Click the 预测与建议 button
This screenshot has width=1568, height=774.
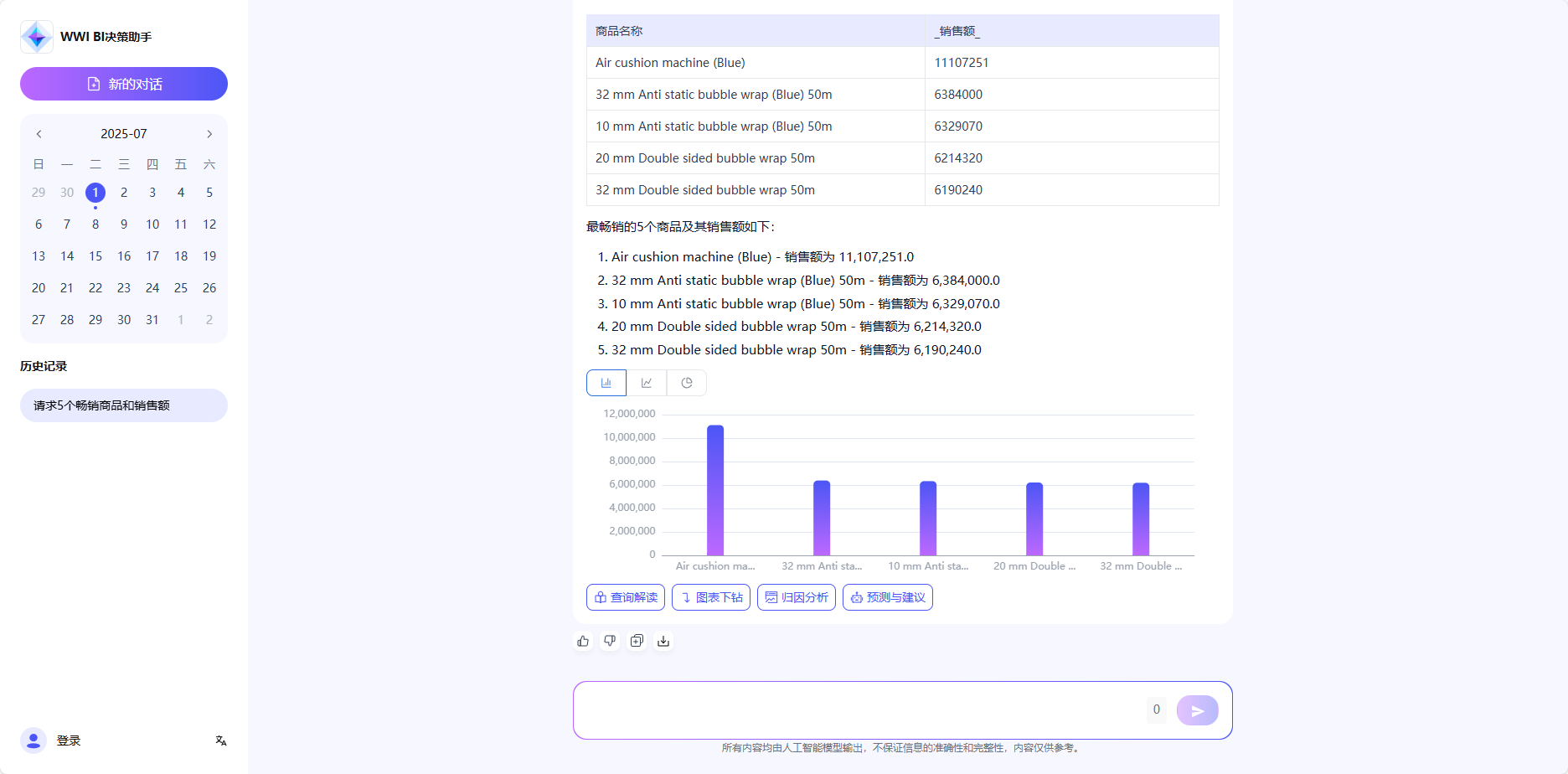[x=888, y=597]
